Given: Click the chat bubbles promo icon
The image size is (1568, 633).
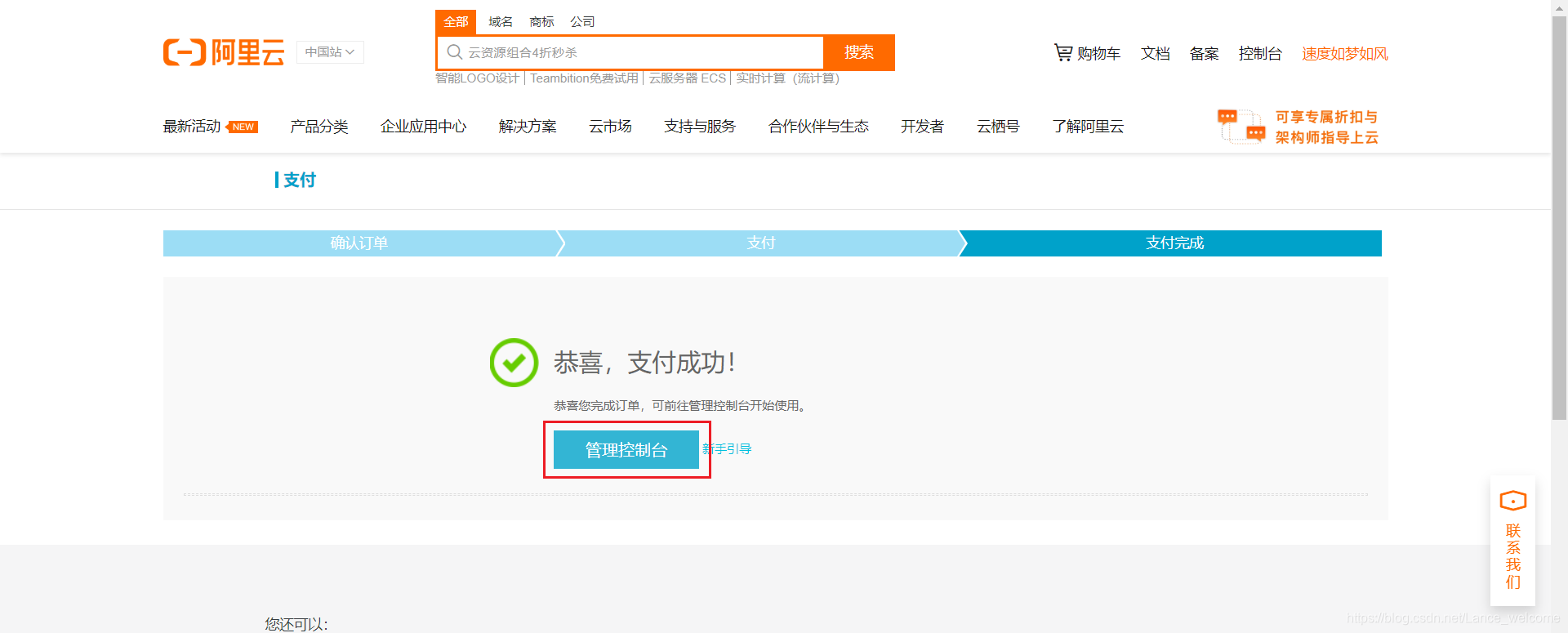Looking at the screenshot, I should [1241, 127].
